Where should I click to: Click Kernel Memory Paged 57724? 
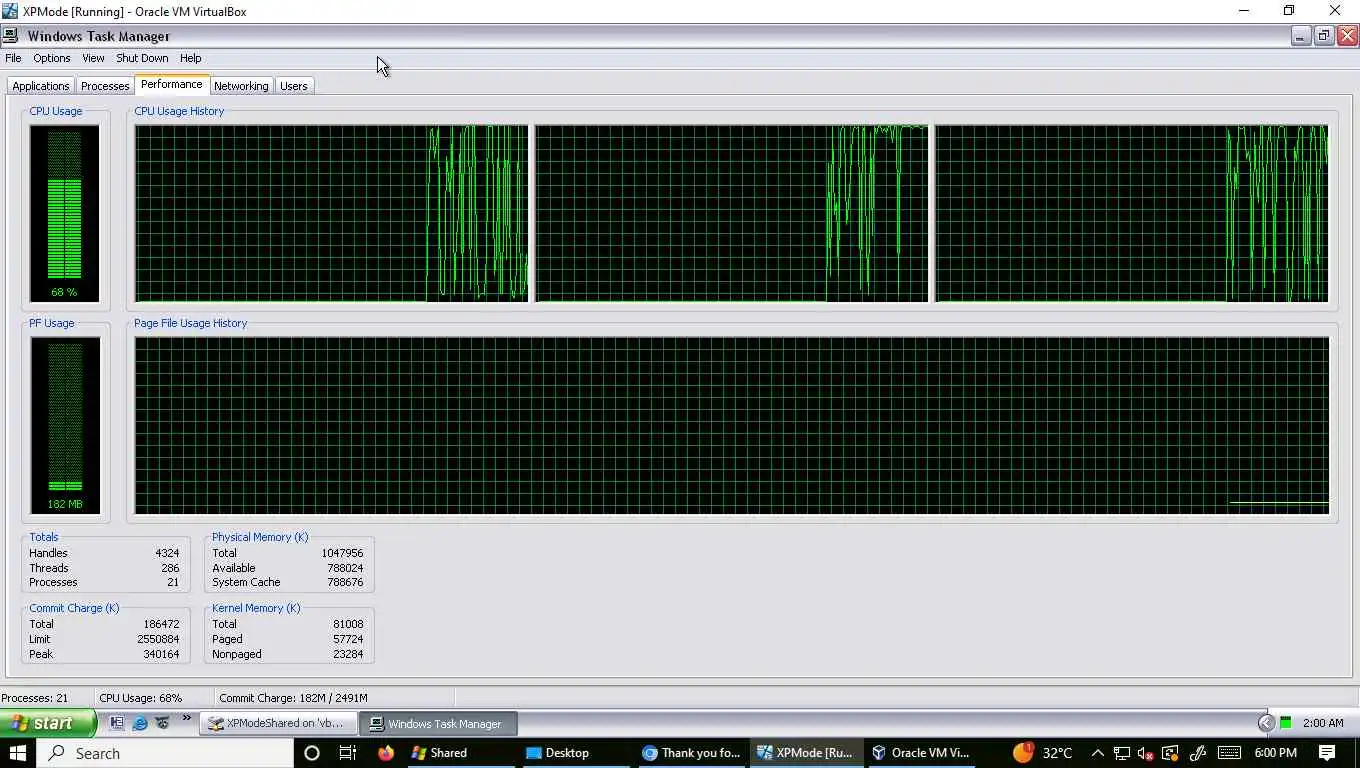[x=348, y=639]
